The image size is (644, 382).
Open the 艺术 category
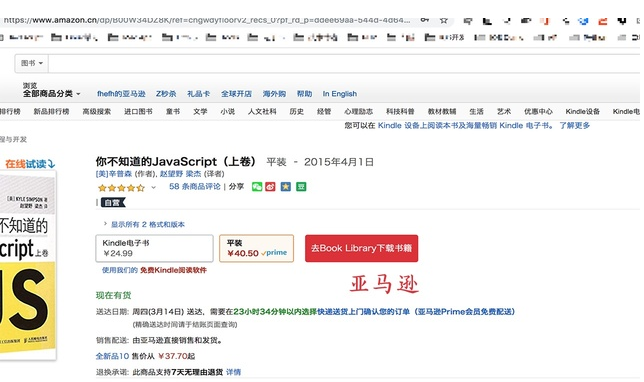point(504,111)
